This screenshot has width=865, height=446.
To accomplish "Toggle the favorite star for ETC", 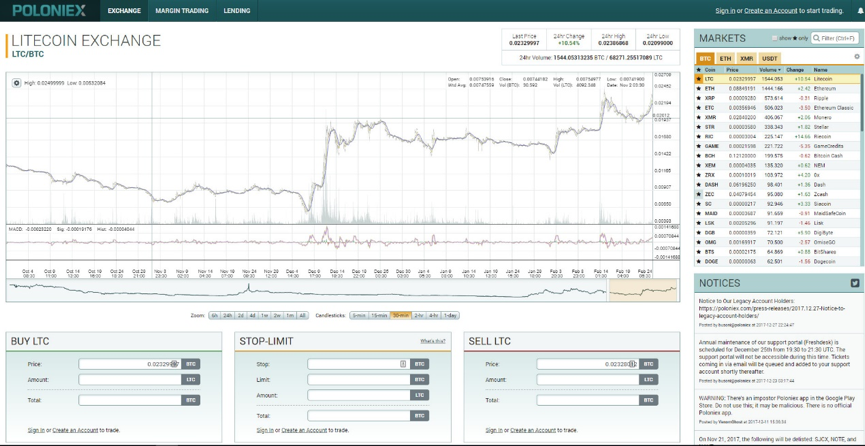I will [x=699, y=108].
